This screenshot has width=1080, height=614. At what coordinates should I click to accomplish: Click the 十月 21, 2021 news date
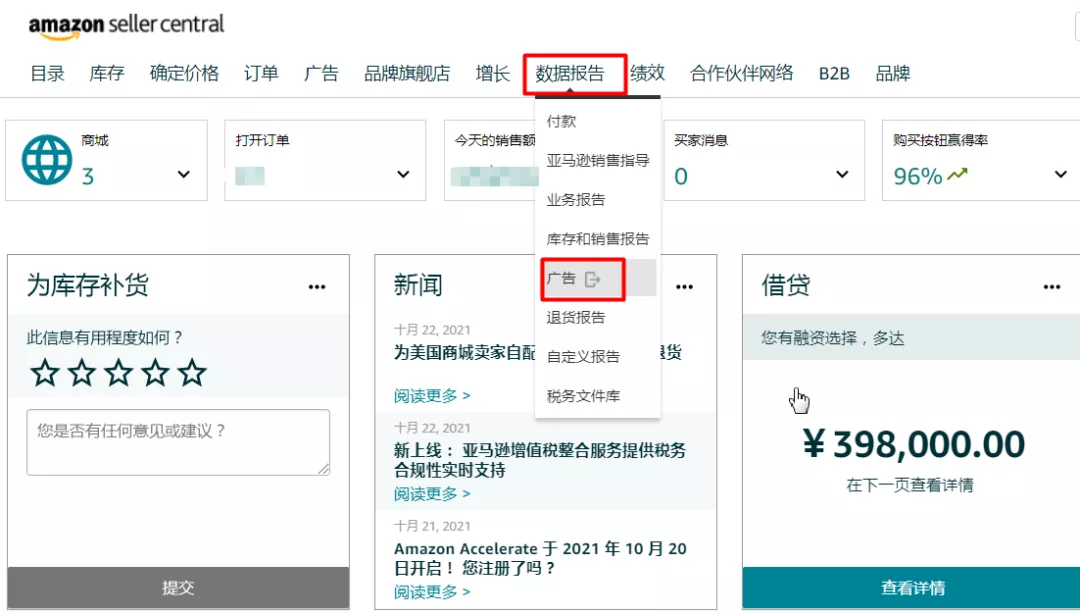pos(432,526)
